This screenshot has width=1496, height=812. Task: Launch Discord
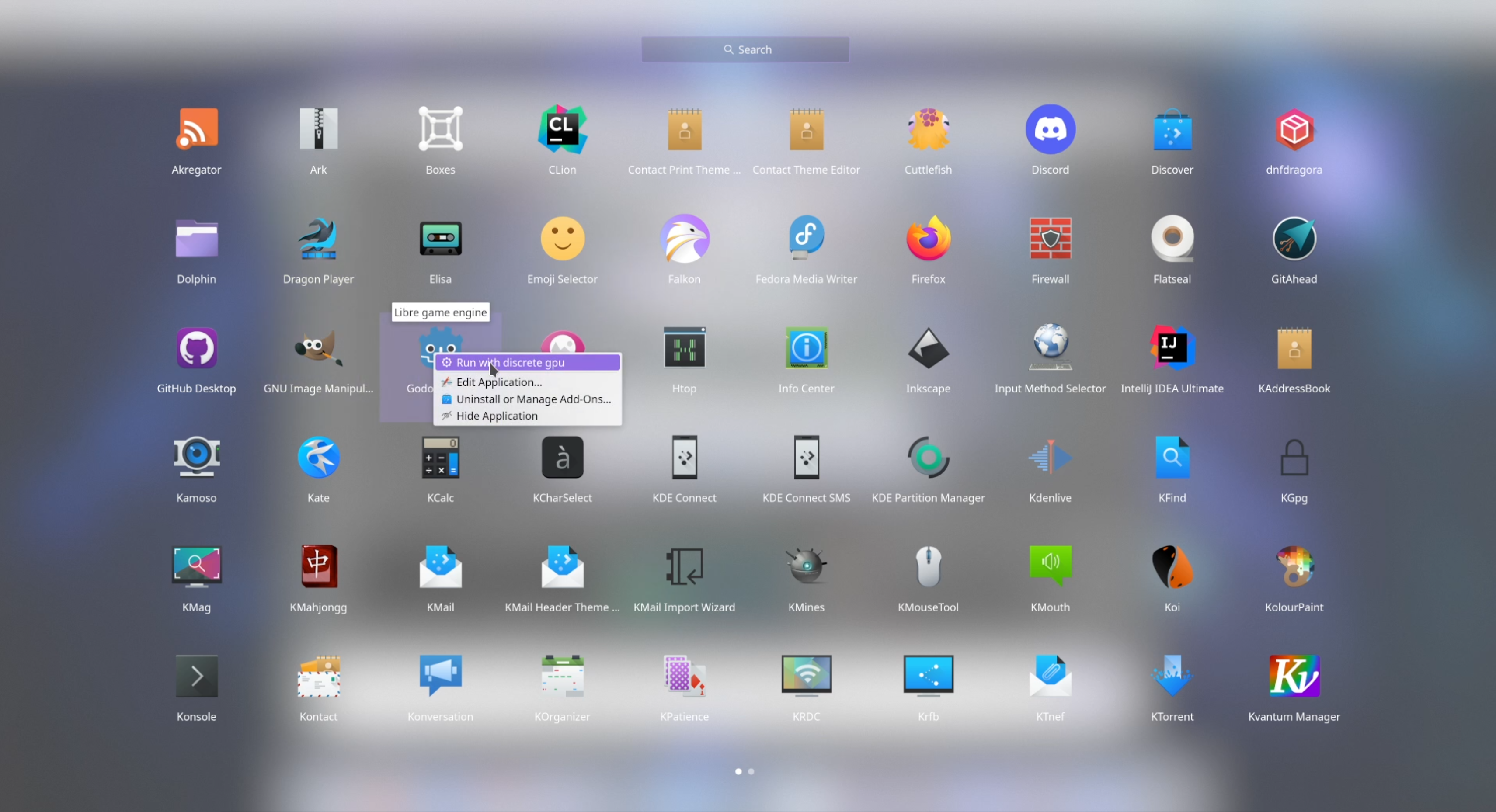point(1050,129)
